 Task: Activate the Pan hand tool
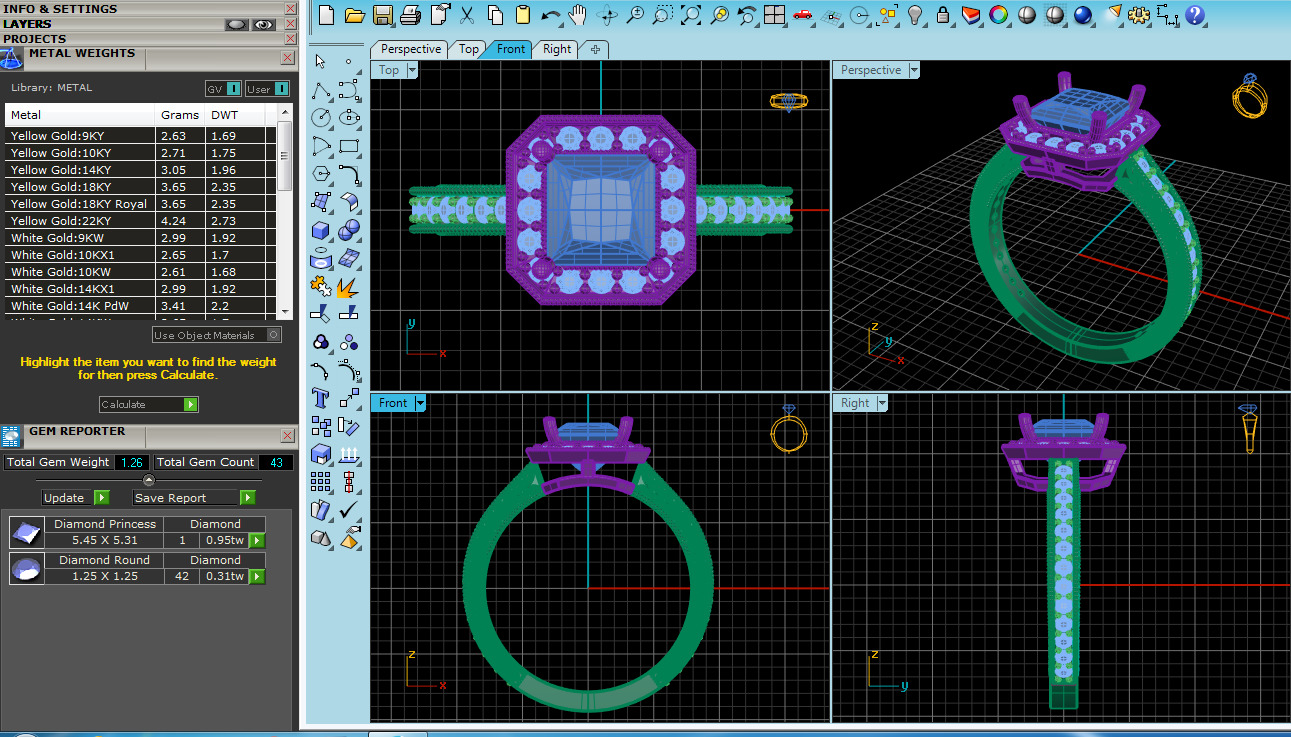(578, 15)
